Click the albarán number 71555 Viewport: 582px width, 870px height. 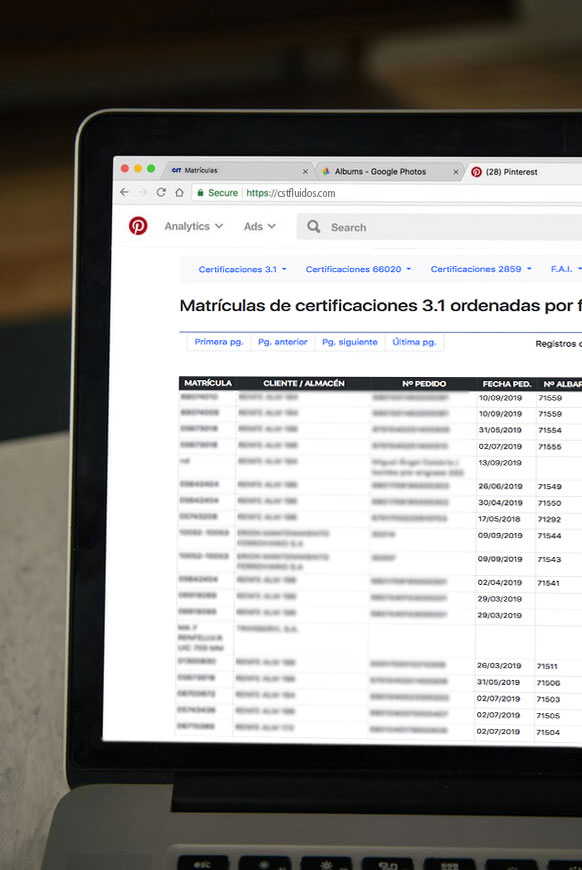[x=549, y=447]
